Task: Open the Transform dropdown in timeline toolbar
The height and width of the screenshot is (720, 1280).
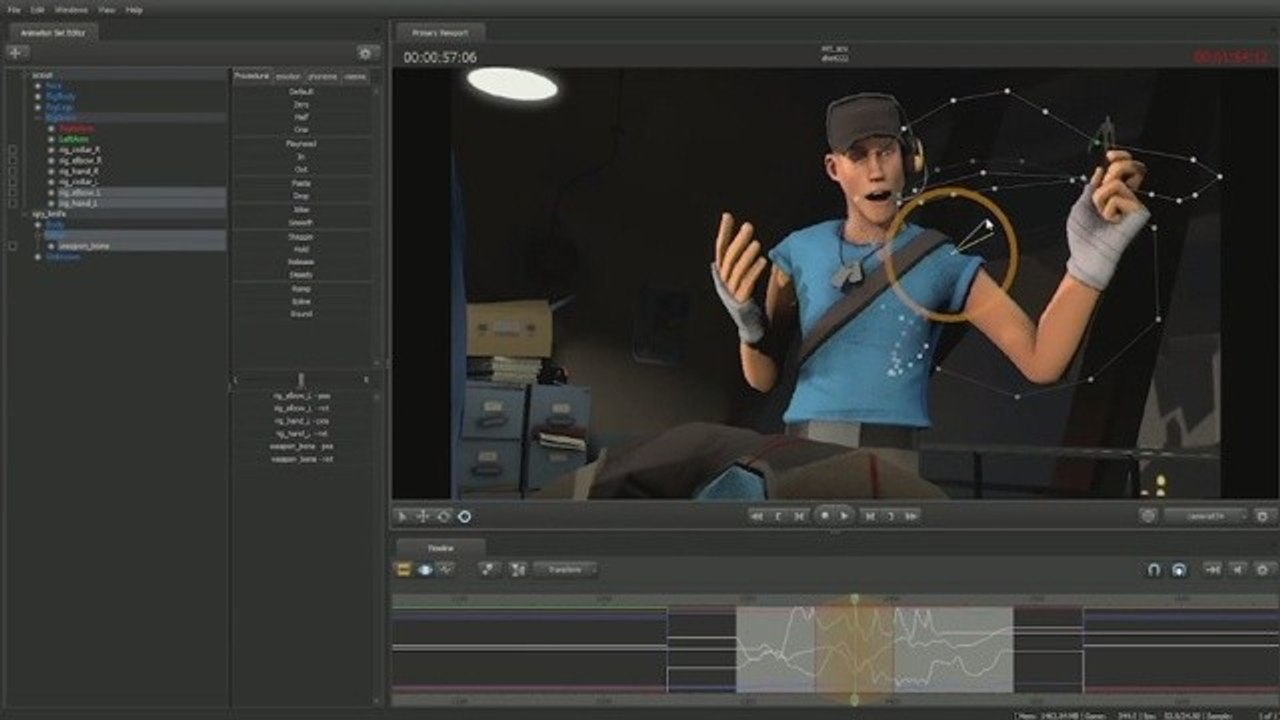Action: (x=566, y=569)
